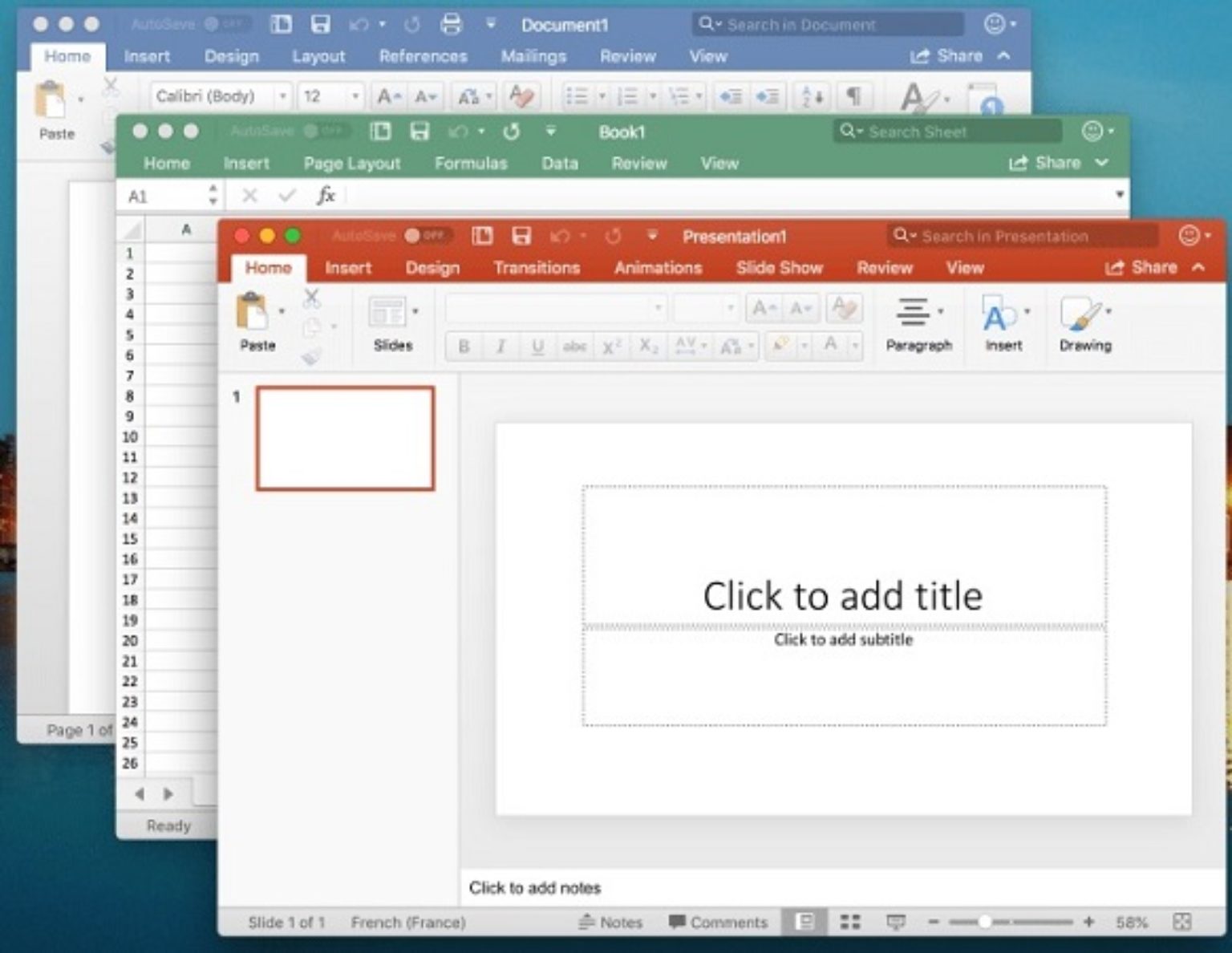Viewport: 1232px width, 953px height.
Task: Show paragraph marks in Word ribbon
Action: (854, 97)
